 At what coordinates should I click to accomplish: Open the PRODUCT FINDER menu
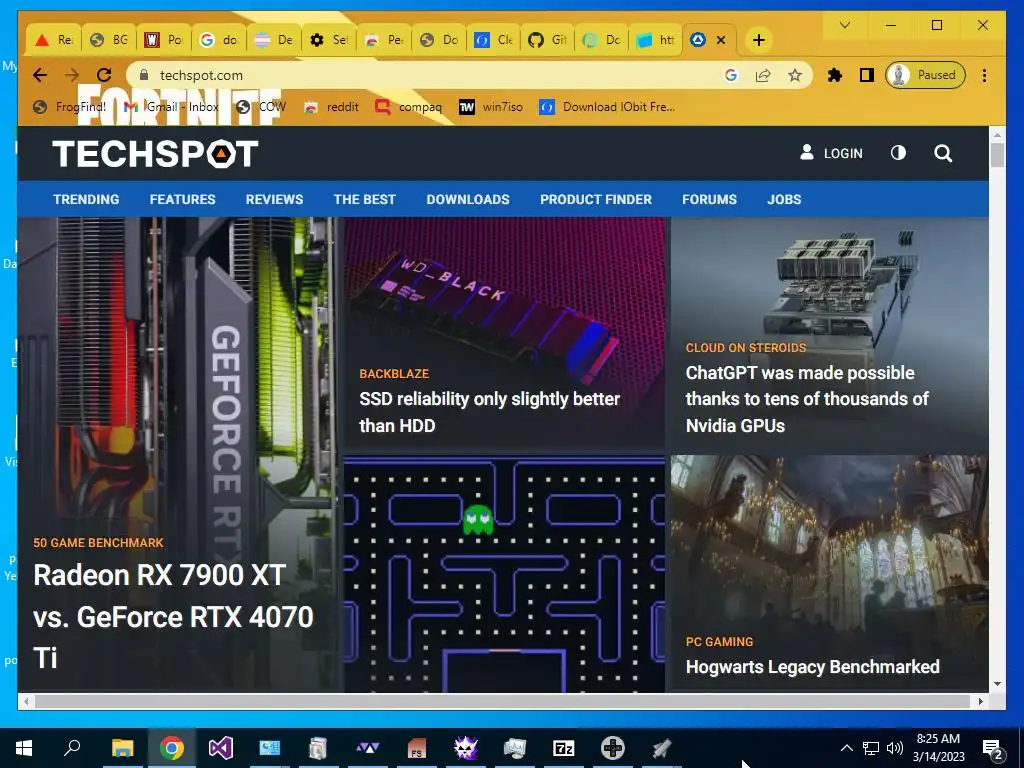tap(596, 199)
